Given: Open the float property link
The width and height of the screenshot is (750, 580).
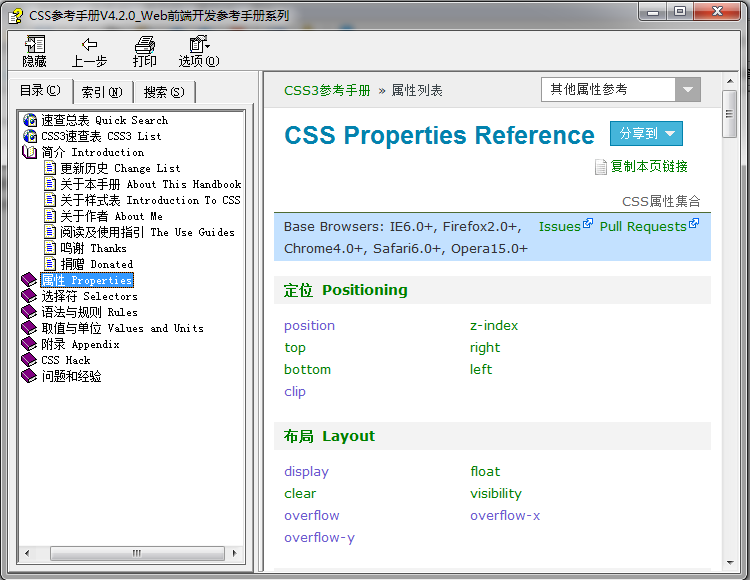Looking at the screenshot, I should 485,471.
